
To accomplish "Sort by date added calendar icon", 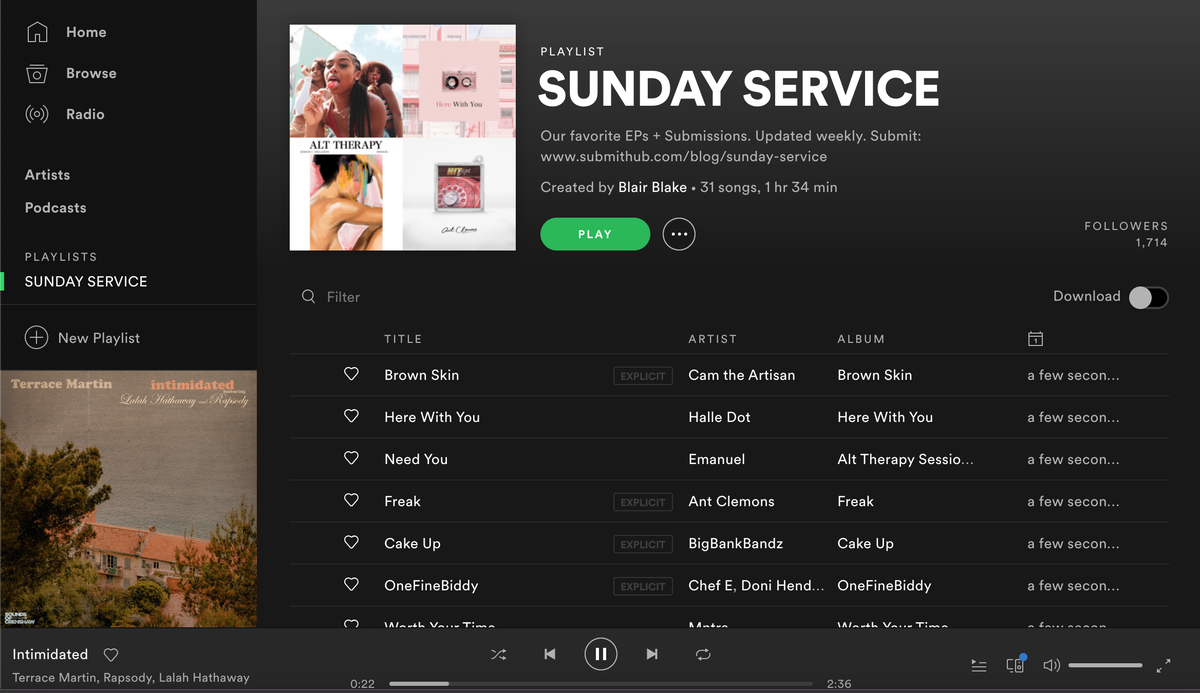I will click(1035, 339).
